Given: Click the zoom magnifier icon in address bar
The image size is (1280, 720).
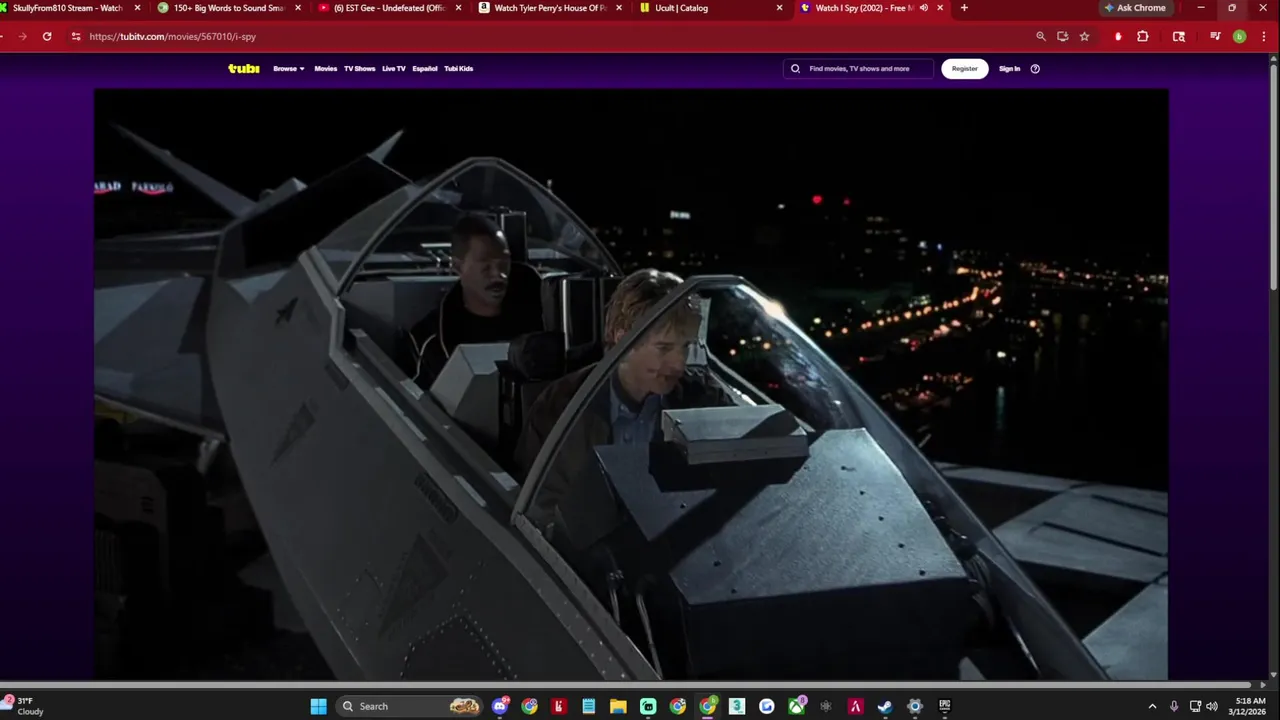Looking at the screenshot, I should point(1040,36).
